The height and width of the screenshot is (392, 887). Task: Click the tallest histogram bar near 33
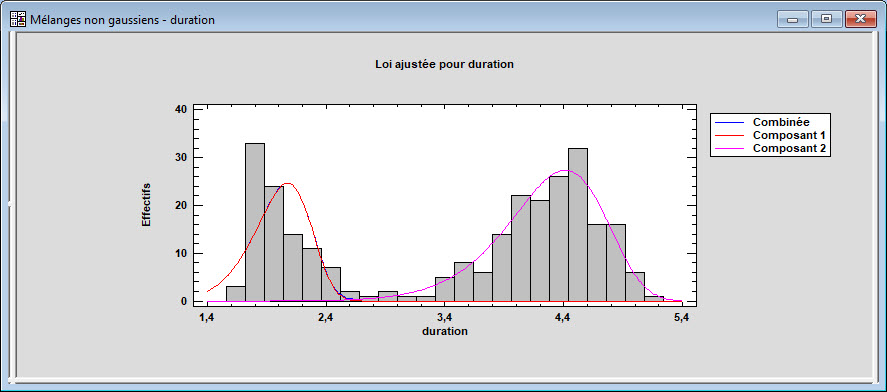pyautogui.click(x=255, y=222)
